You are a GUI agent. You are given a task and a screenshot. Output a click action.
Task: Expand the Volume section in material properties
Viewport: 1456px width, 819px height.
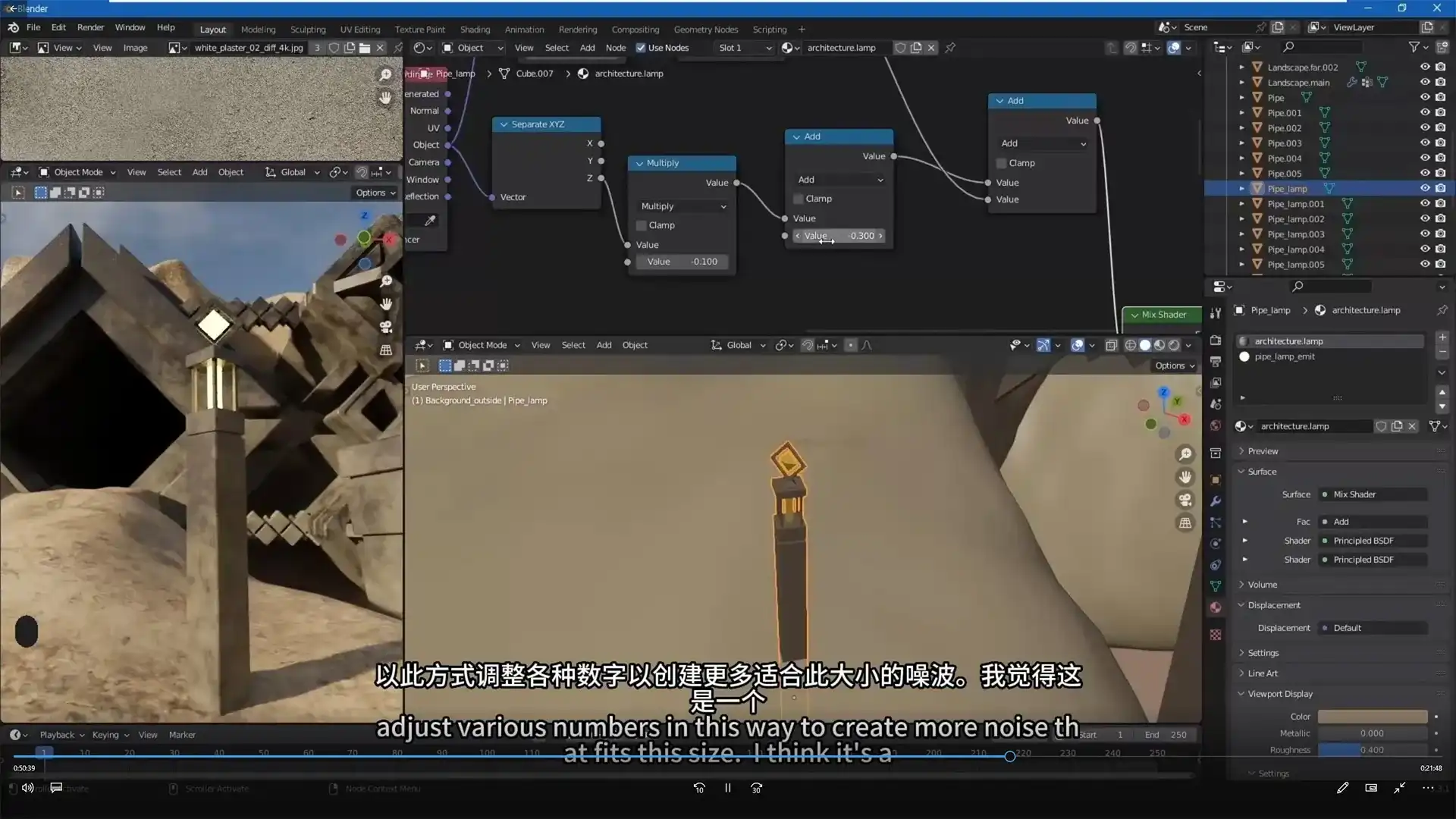[1261, 584]
